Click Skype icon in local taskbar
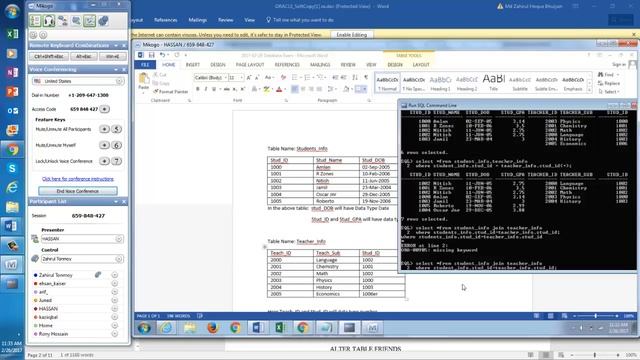 [12, 168]
